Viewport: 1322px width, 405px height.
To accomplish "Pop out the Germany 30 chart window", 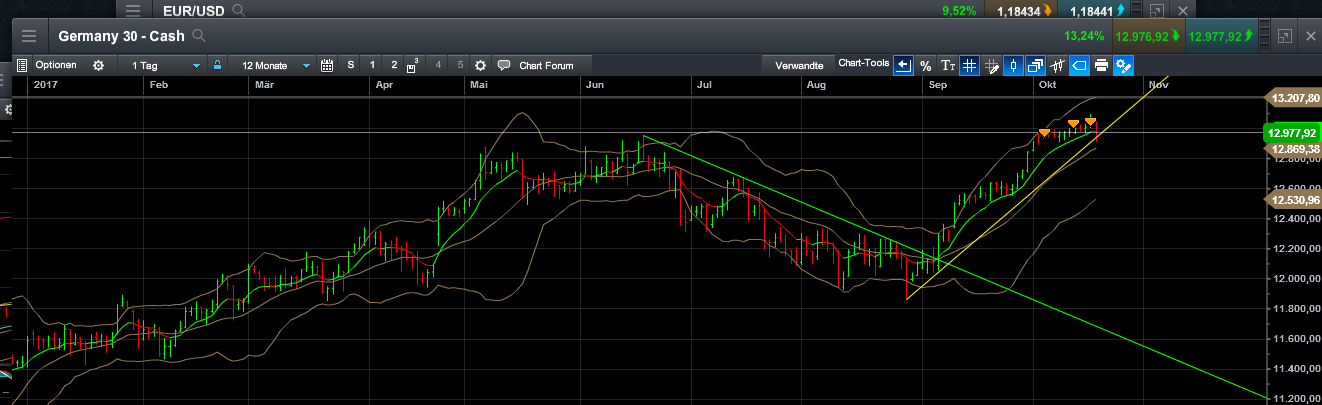I will point(1284,36).
